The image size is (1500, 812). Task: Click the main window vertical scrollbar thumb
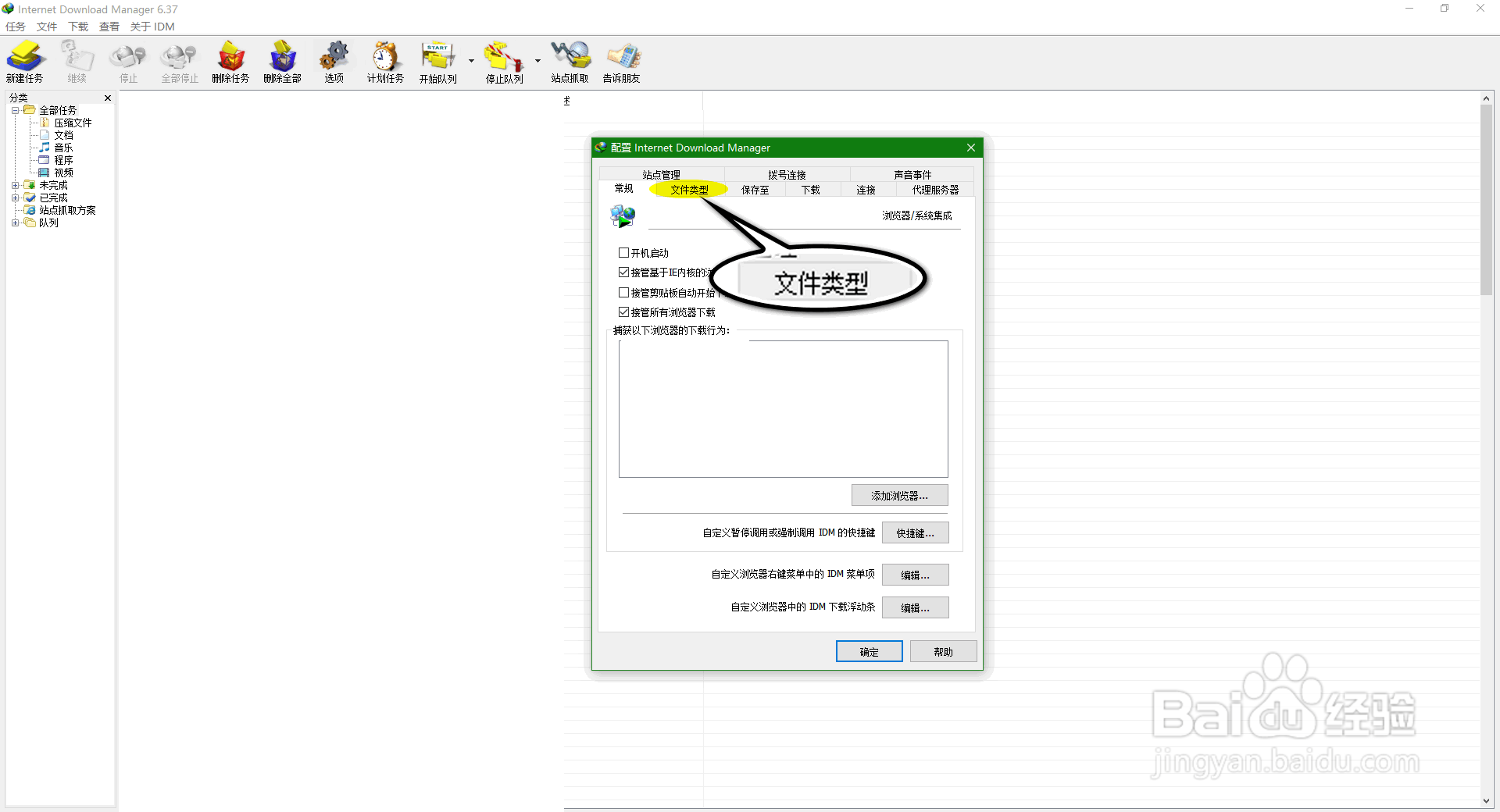tap(1486, 200)
